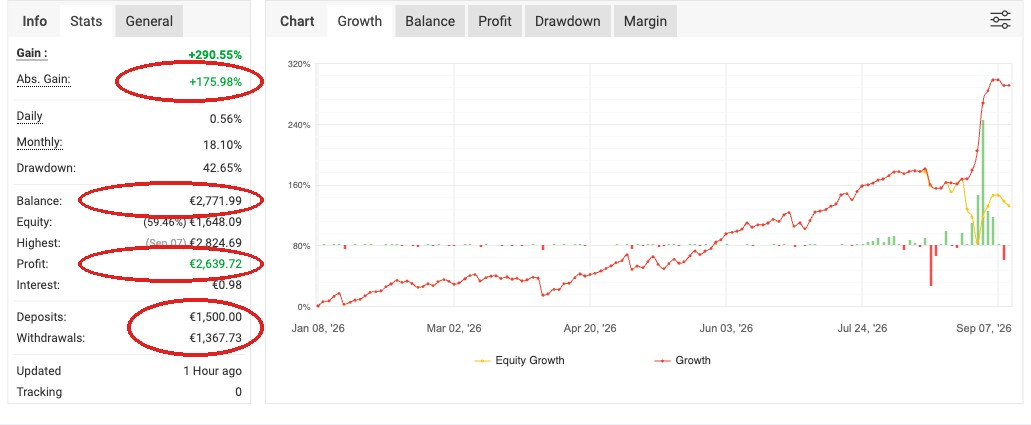Screen dimensions: 1031x425
Task: Select the €0.98 interest value
Action: point(227,286)
